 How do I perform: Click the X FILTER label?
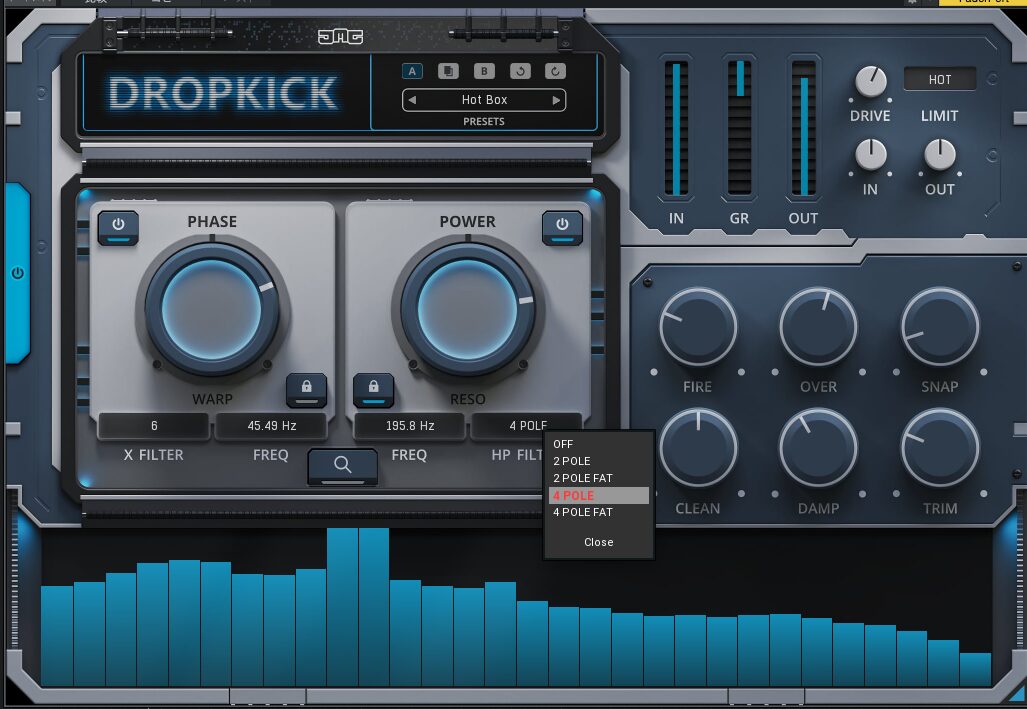pyautogui.click(x=153, y=455)
